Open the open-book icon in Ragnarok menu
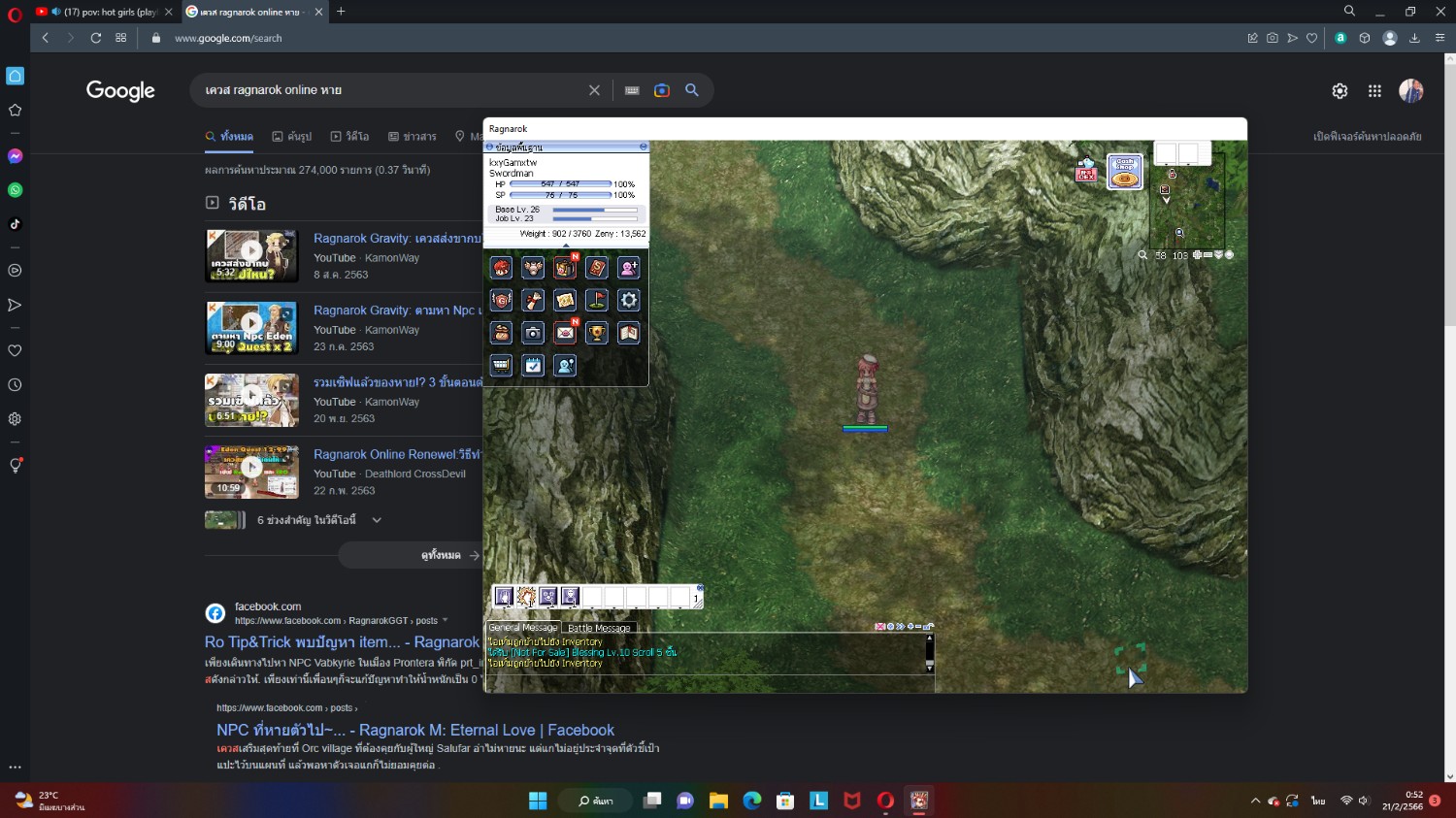Screen dimensions: 1456x818 tap(629, 333)
